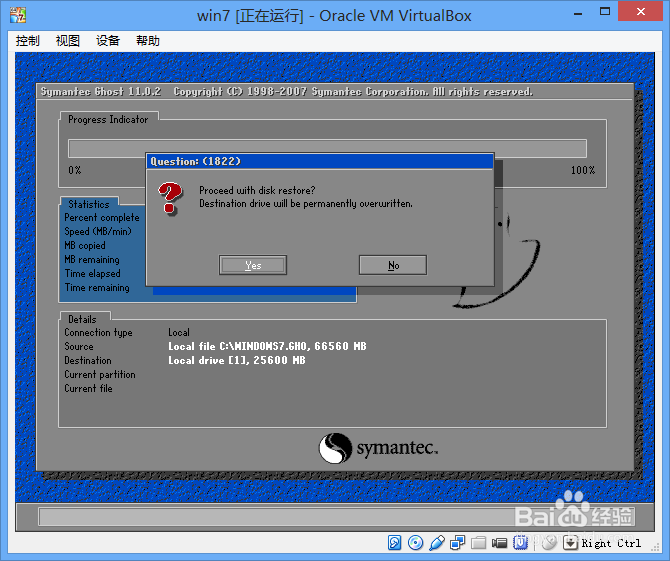Click the Current partition label
The image size is (670, 561).
tap(100, 375)
